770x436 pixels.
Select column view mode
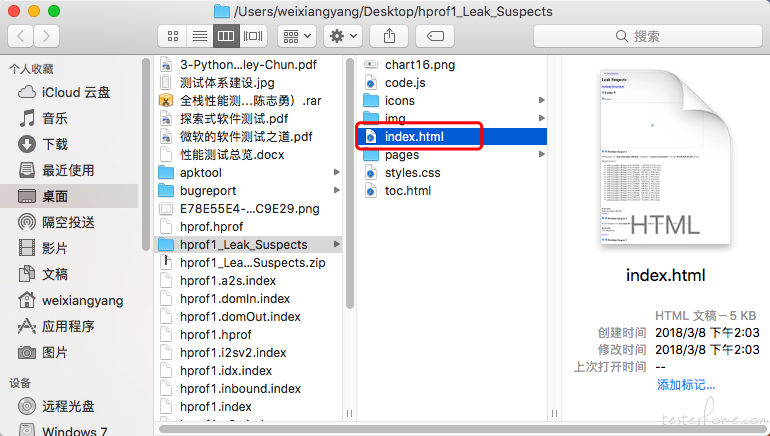pyautogui.click(x=227, y=36)
